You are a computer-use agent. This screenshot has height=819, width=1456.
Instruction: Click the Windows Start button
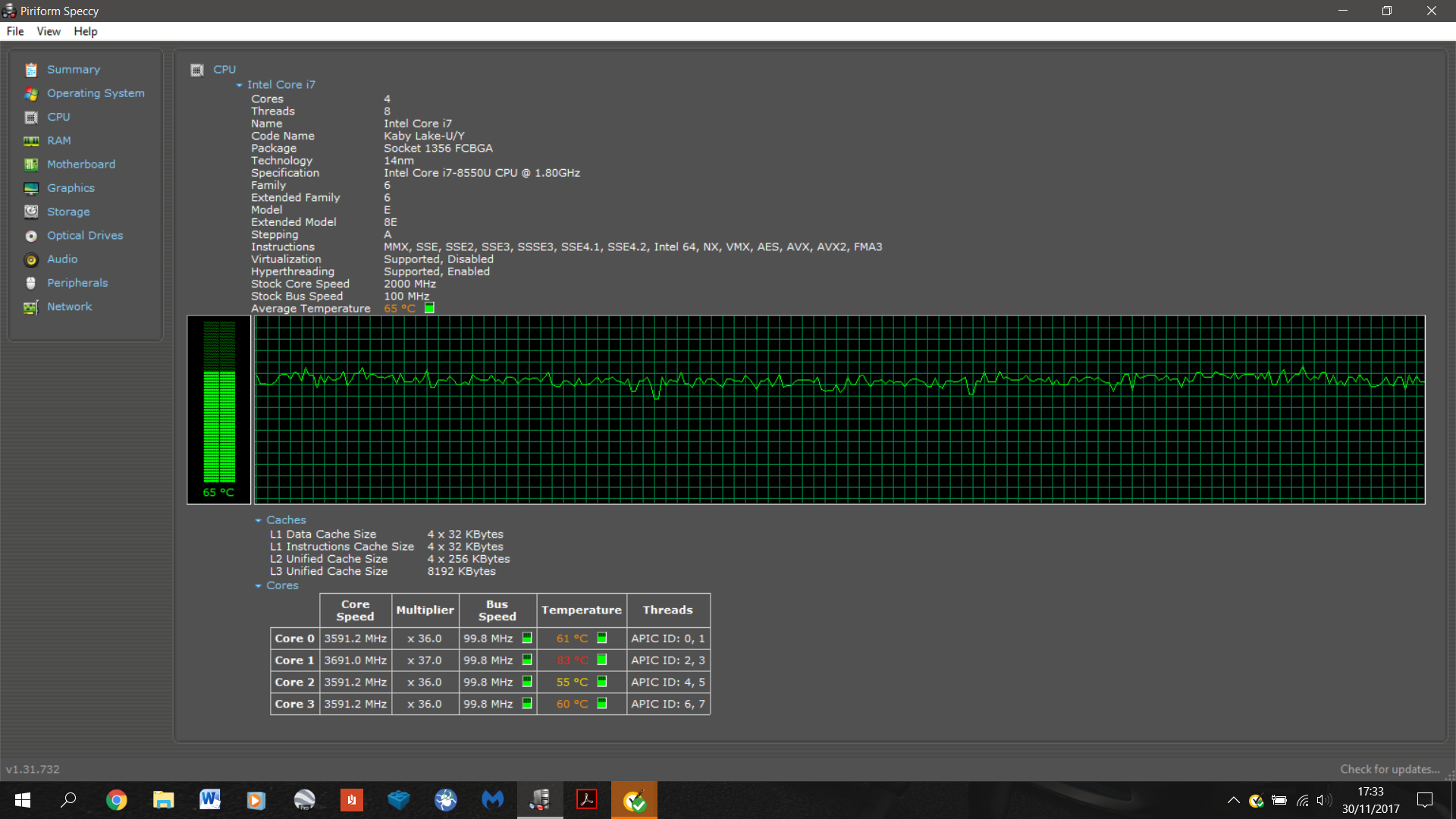click(x=22, y=800)
